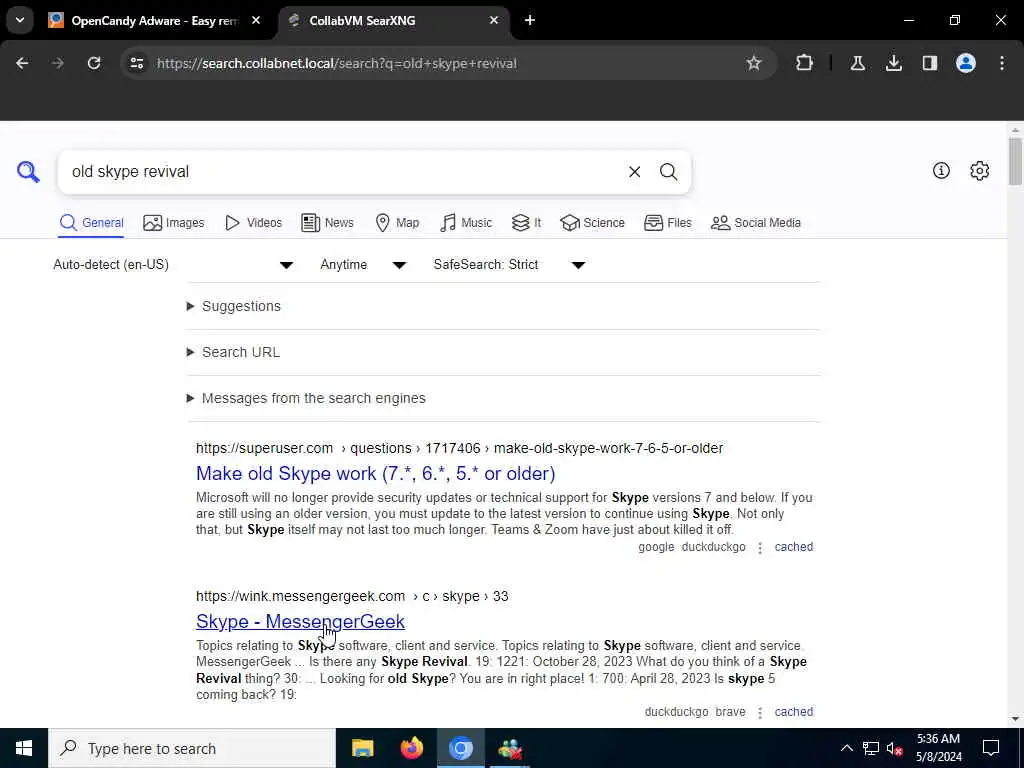This screenshot has height=768, width=1024.
Task: Switch to News category
Action: tap(327, 223)
